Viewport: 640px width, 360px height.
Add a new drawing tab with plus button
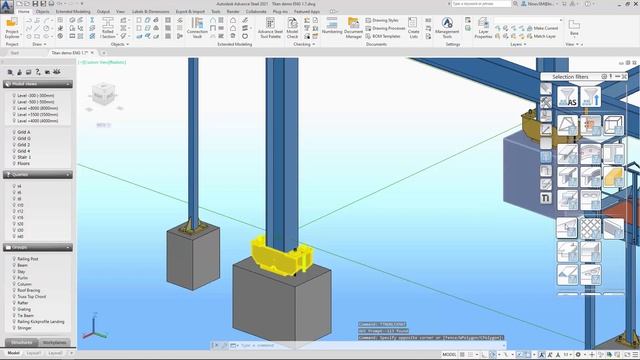[104, 53]
